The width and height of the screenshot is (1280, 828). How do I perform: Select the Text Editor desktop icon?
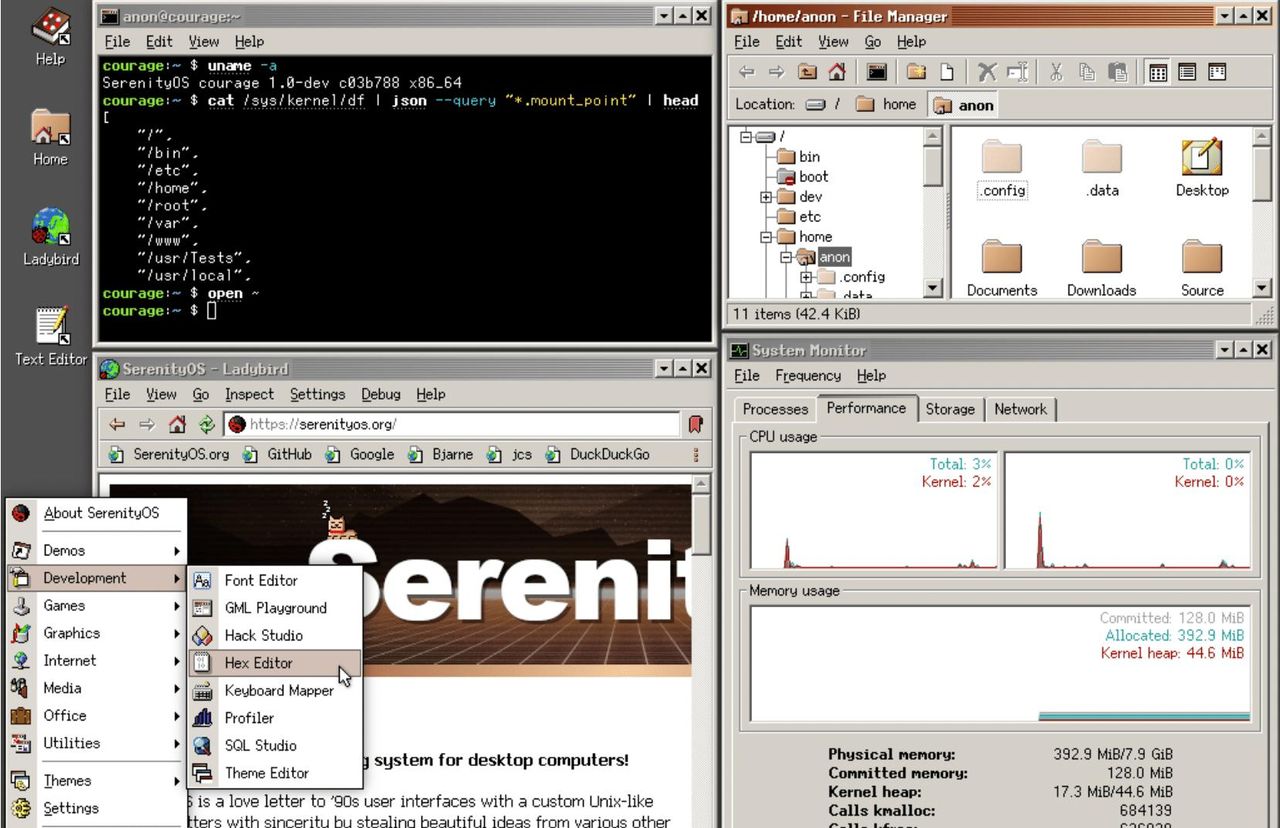(50, 337)
